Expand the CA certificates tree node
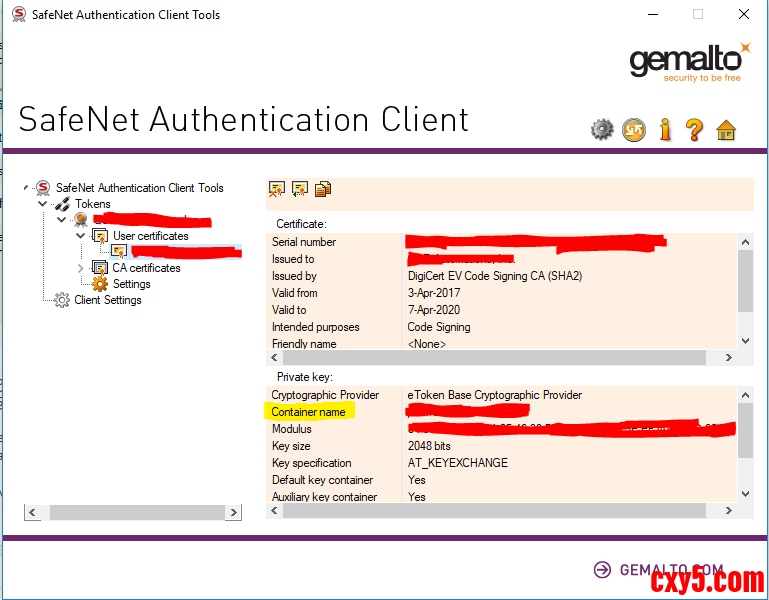769x600 pixels. tap(81, 268)
